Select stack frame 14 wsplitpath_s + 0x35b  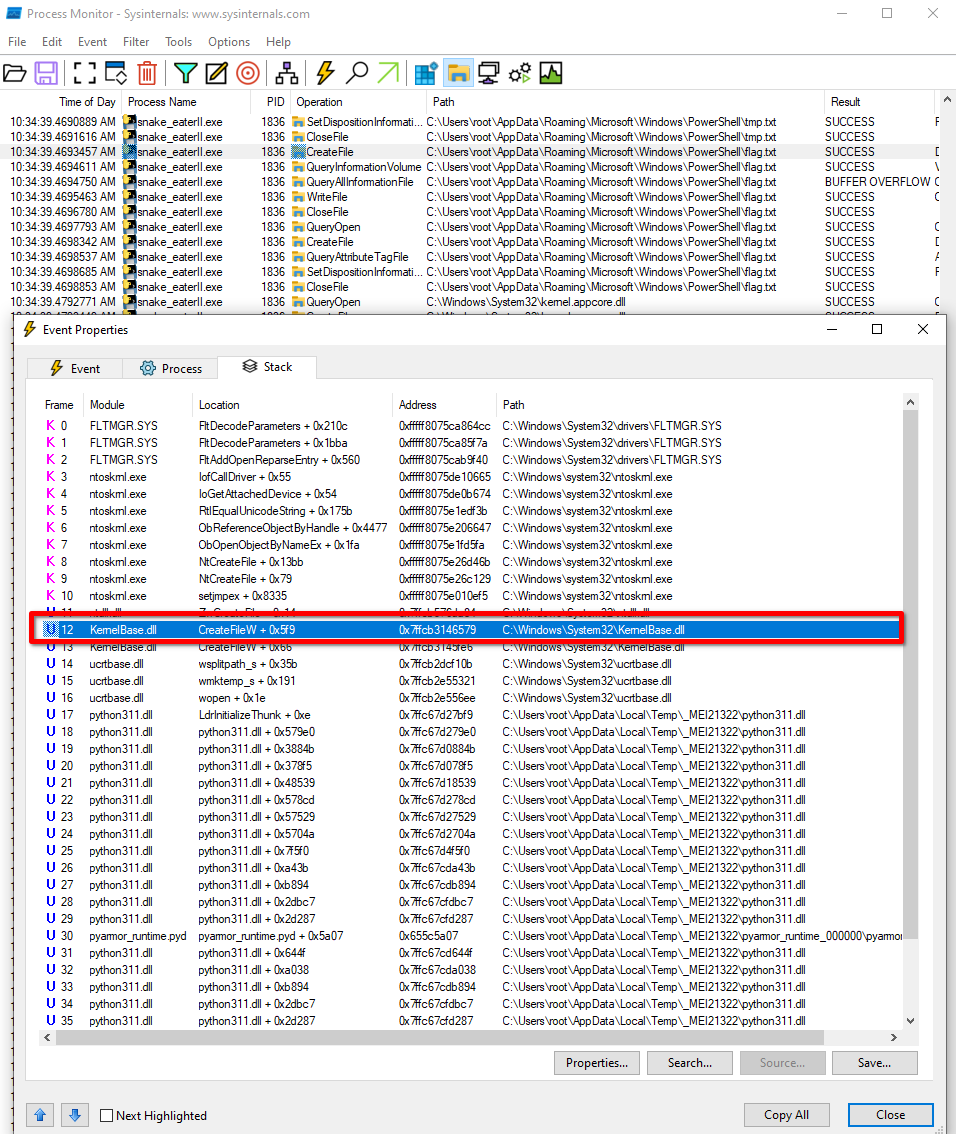[470, 664]
